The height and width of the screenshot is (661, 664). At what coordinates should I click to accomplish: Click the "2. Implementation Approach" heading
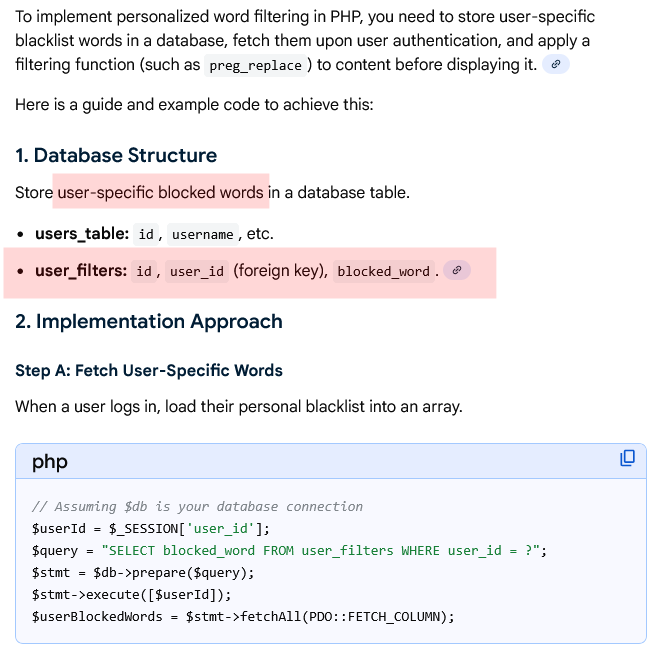[x=149, y=321]
